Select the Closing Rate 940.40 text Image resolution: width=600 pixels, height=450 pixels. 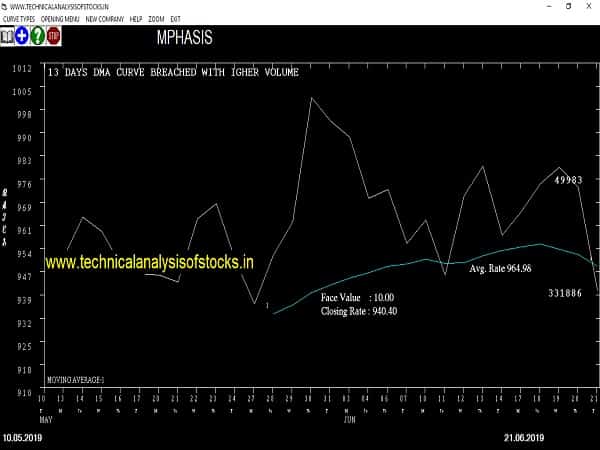pyautogui.click(x=358, y=311)
